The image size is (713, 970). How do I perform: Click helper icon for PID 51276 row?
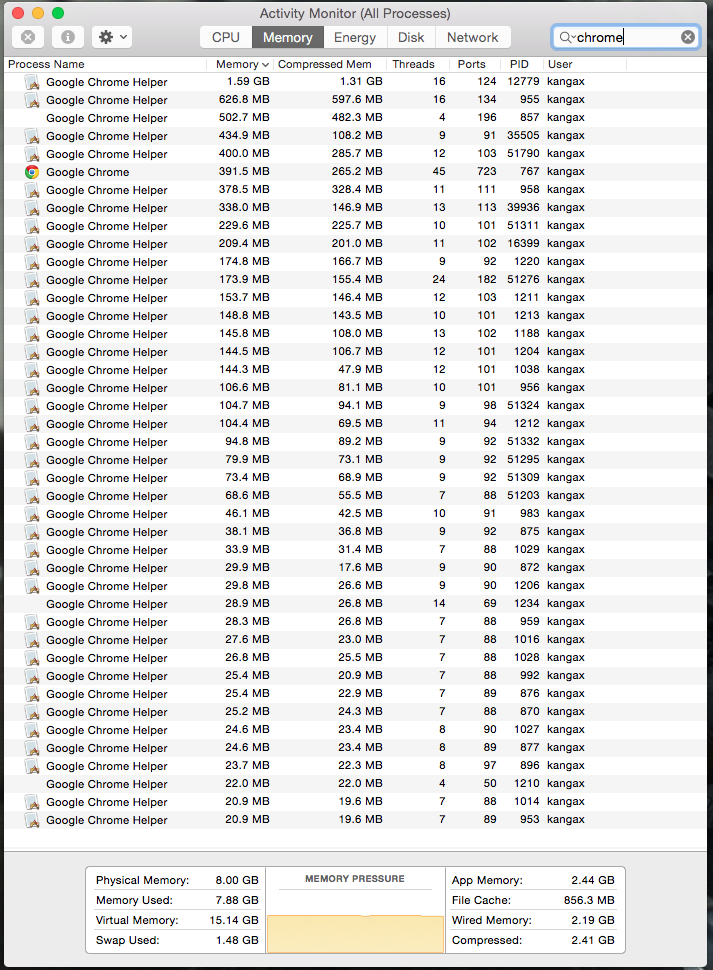click(x=32, y=280)
